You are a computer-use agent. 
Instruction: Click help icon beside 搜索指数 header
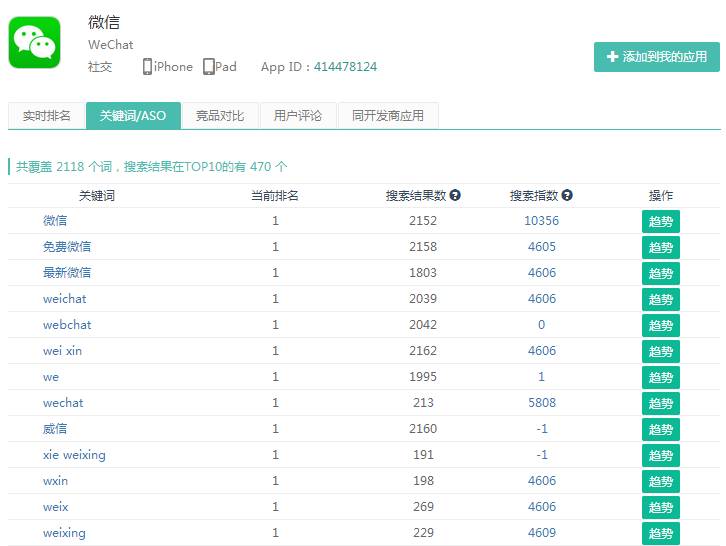coord(567,195)
